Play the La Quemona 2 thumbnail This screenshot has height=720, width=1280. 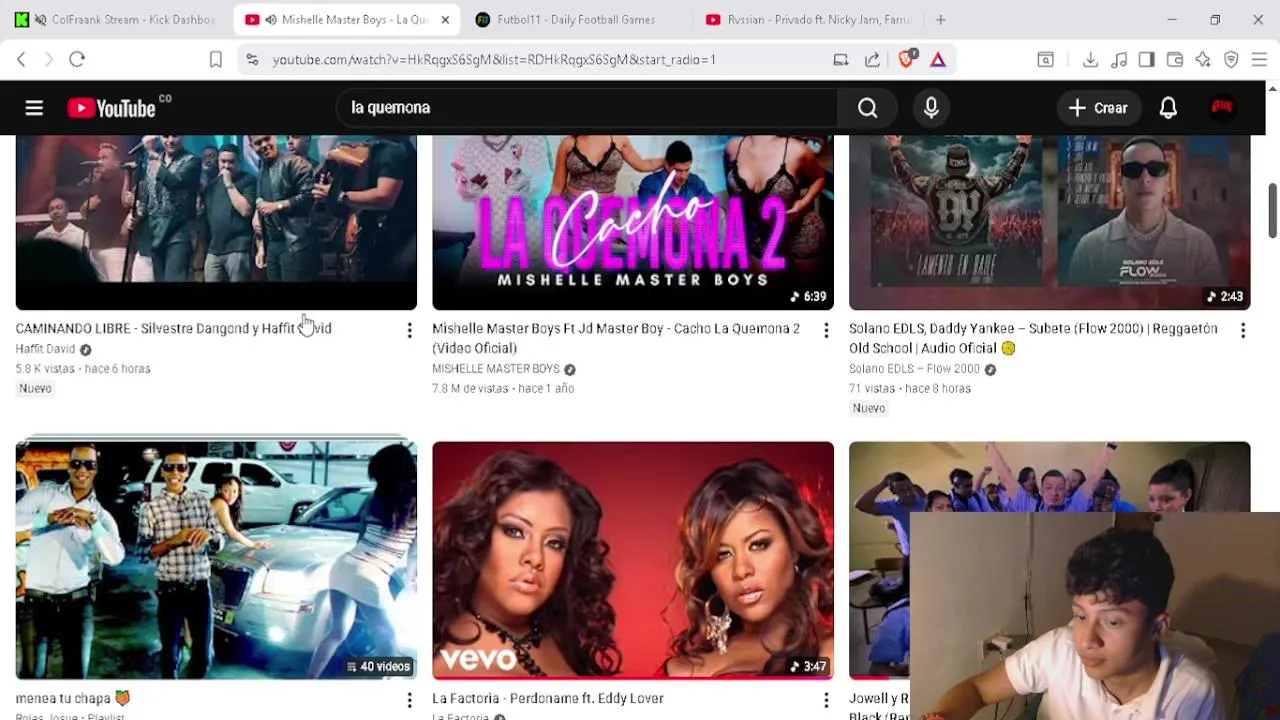(633, 222)
